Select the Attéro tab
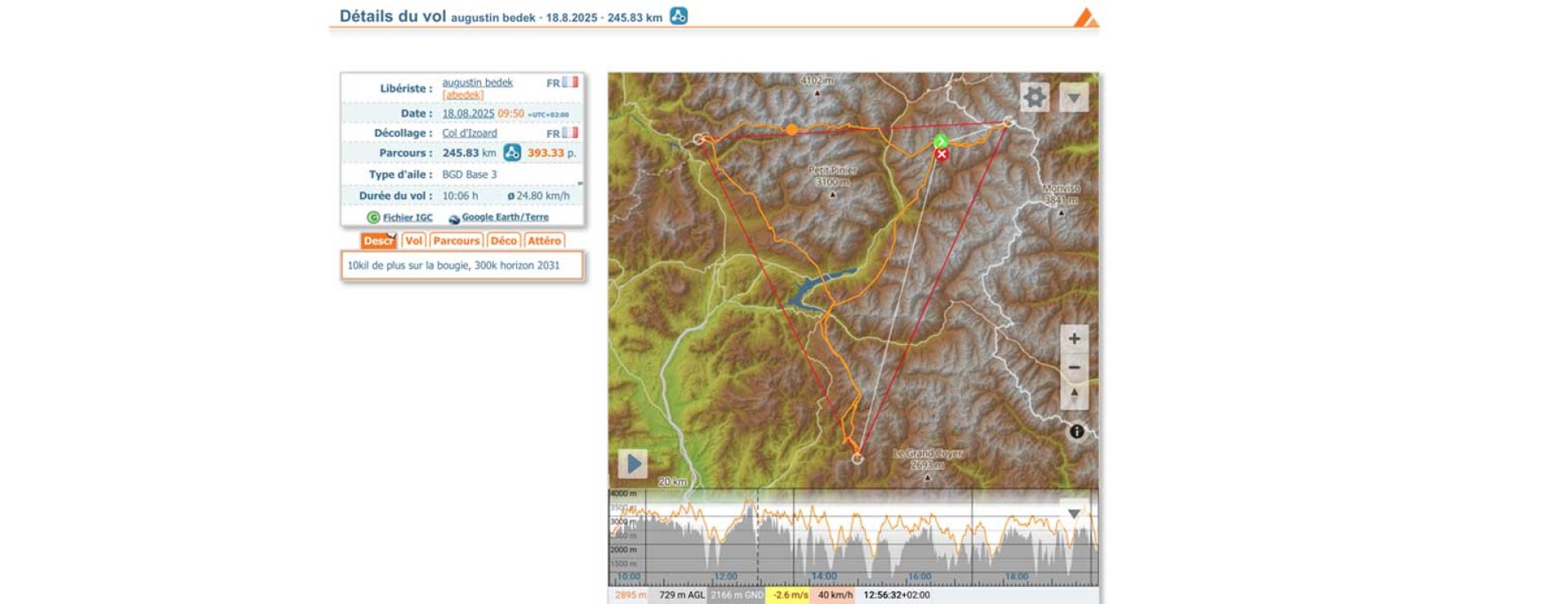1568x604 pixels. [544, 241]
